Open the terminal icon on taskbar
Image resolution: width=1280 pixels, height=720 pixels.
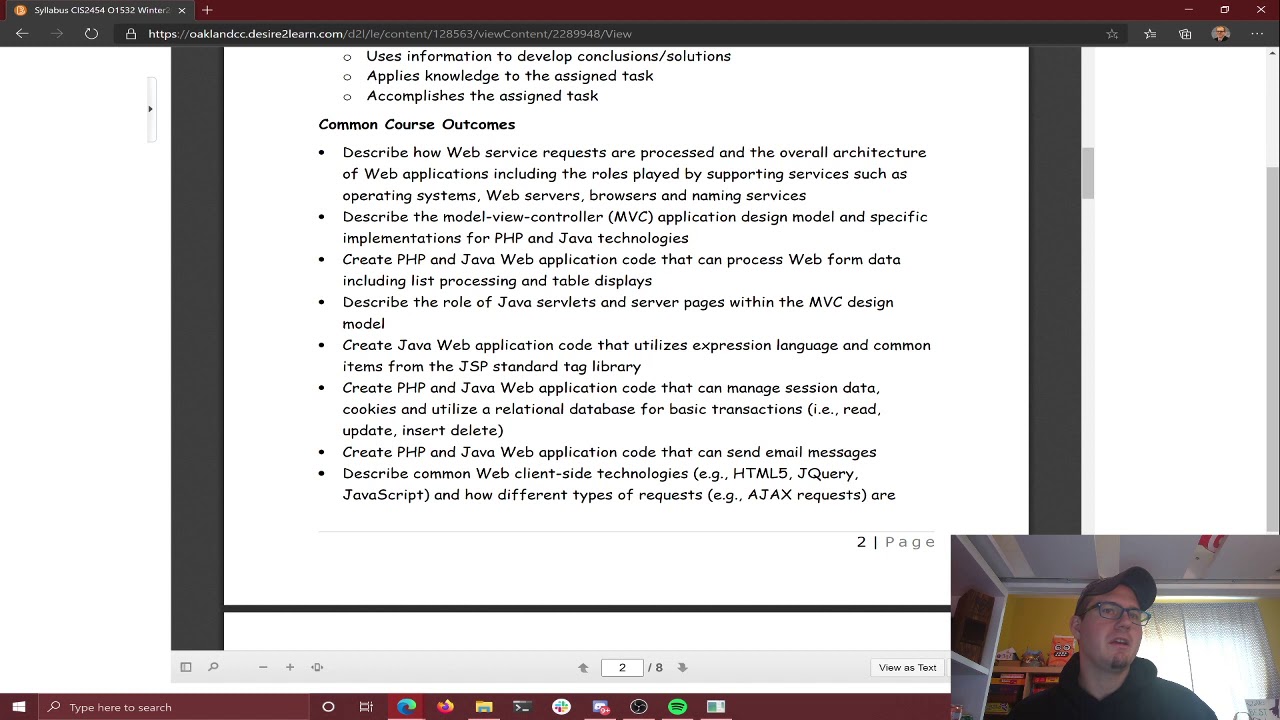[522, 707]
